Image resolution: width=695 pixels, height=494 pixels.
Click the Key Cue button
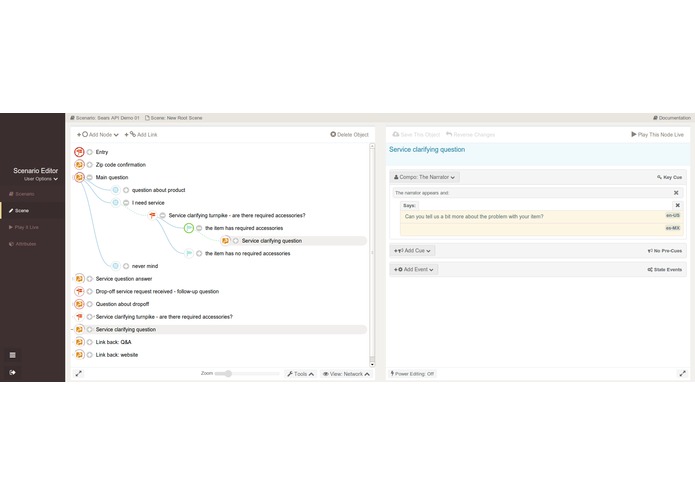669,177
